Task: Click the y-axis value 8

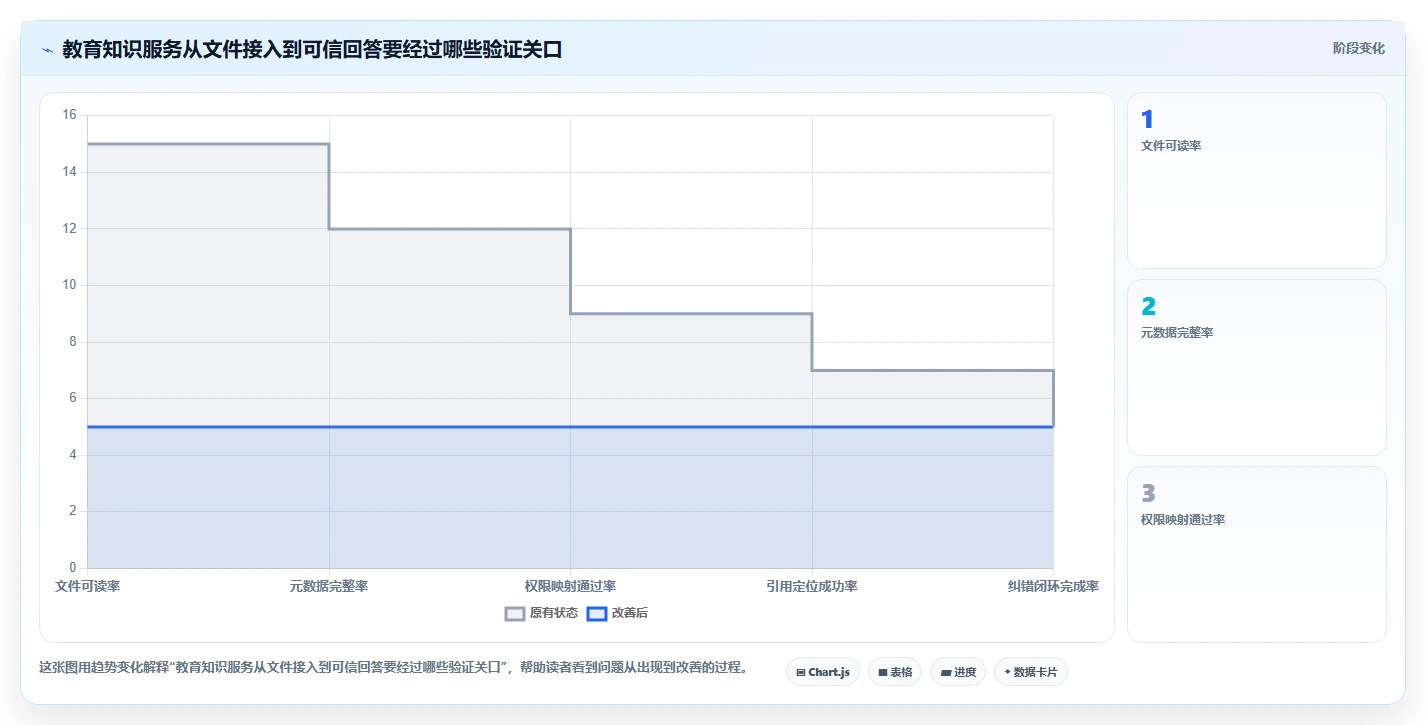Action: pos(73,342)
